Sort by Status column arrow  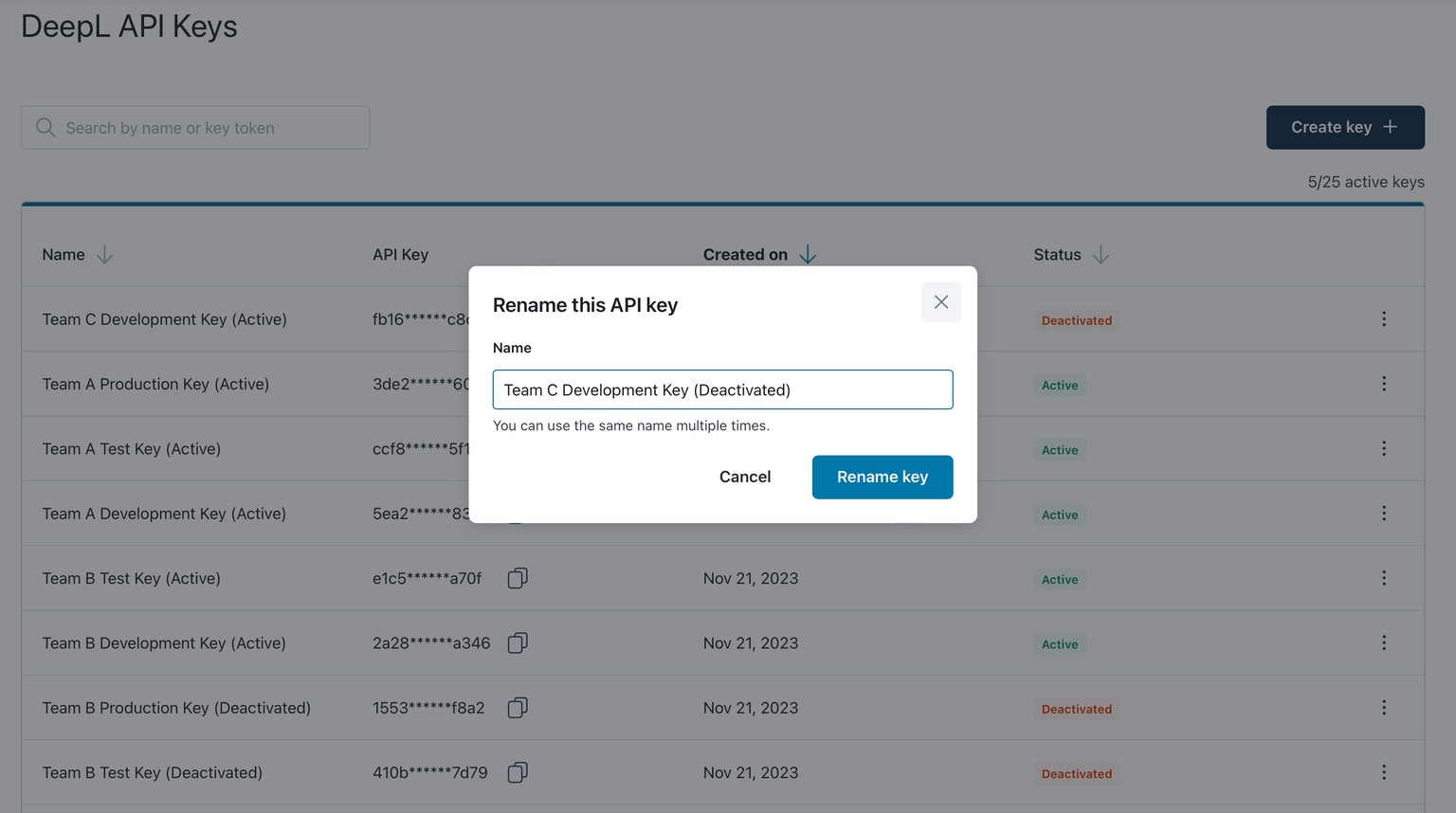pos(1101,255)
